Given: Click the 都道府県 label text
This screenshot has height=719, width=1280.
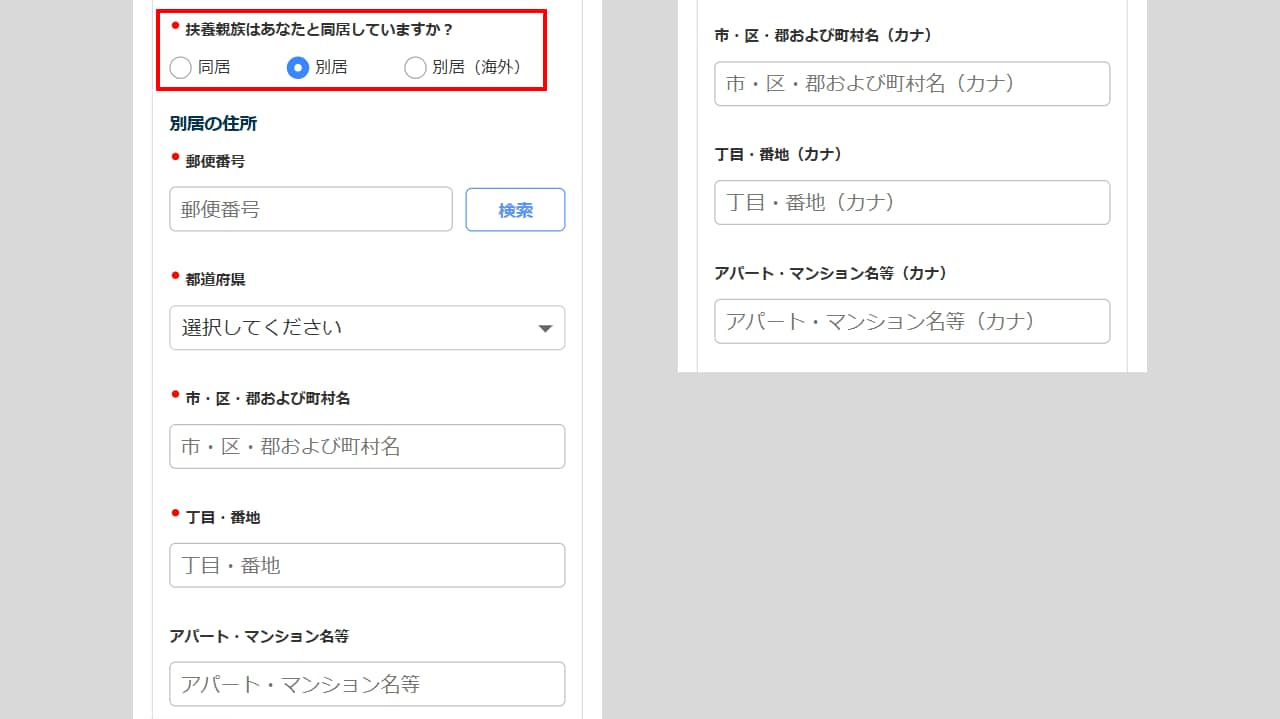Looking at the screenshot, I should [215, 280].
